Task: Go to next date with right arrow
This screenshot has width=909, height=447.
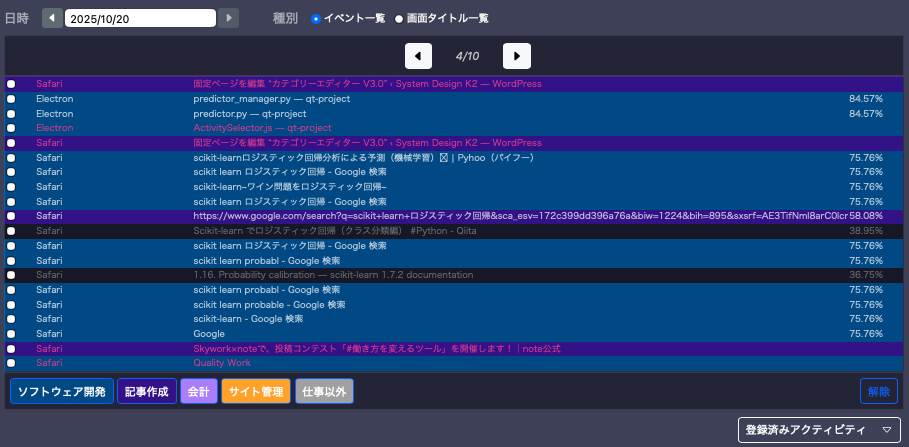Action: tap(229, 18)
